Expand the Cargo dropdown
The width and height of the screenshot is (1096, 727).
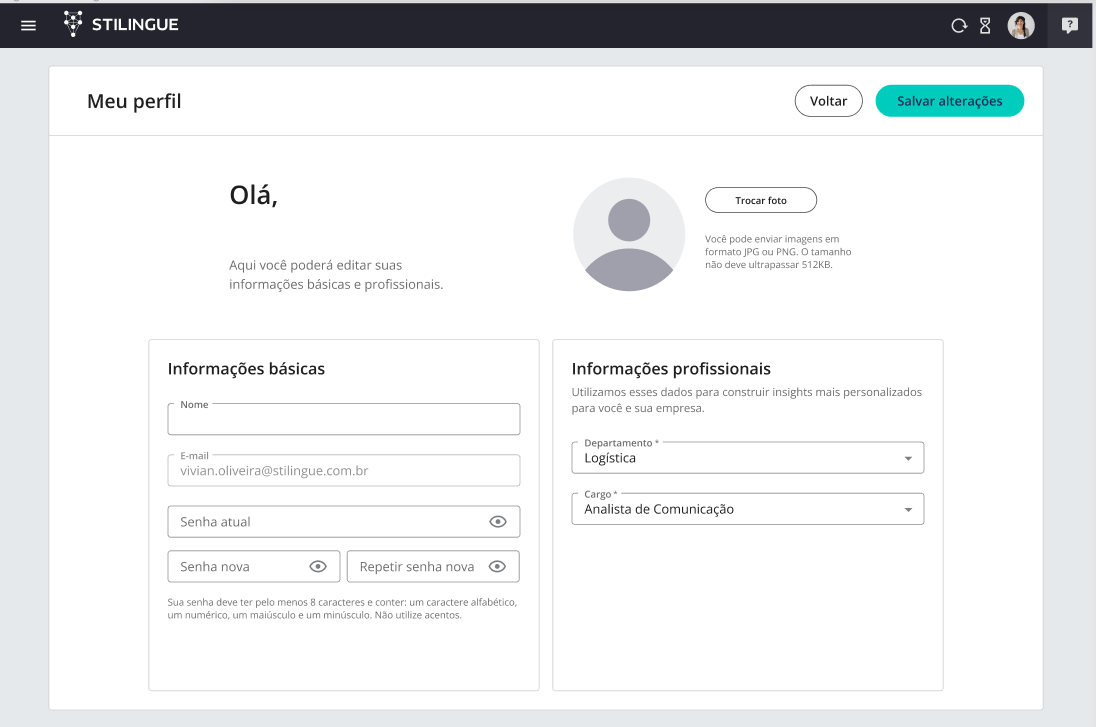click(x=907, y=509)
